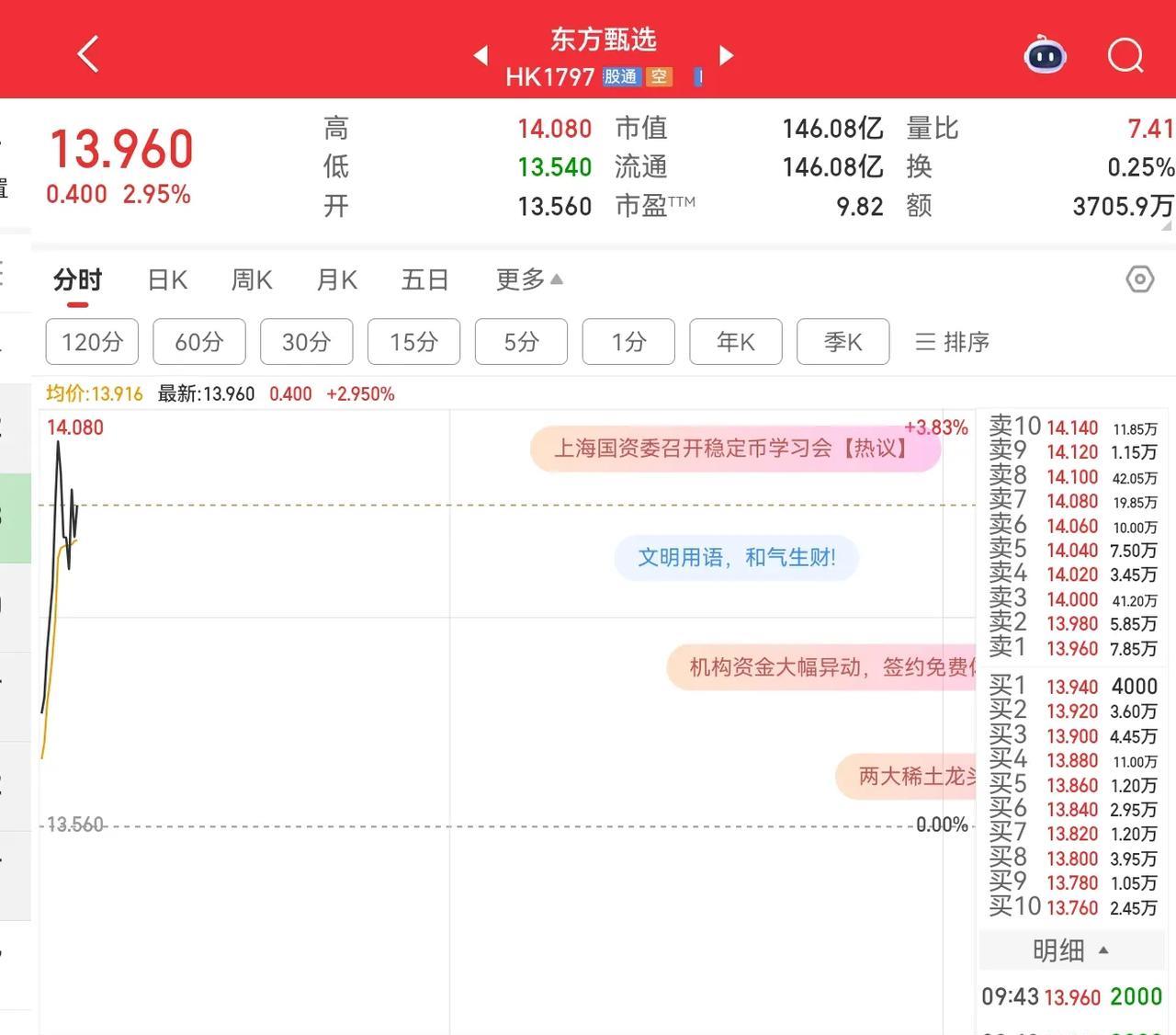Open the 机构资金大幅异动 bubble
The image size is (1176, 1035).
point(821,667)
